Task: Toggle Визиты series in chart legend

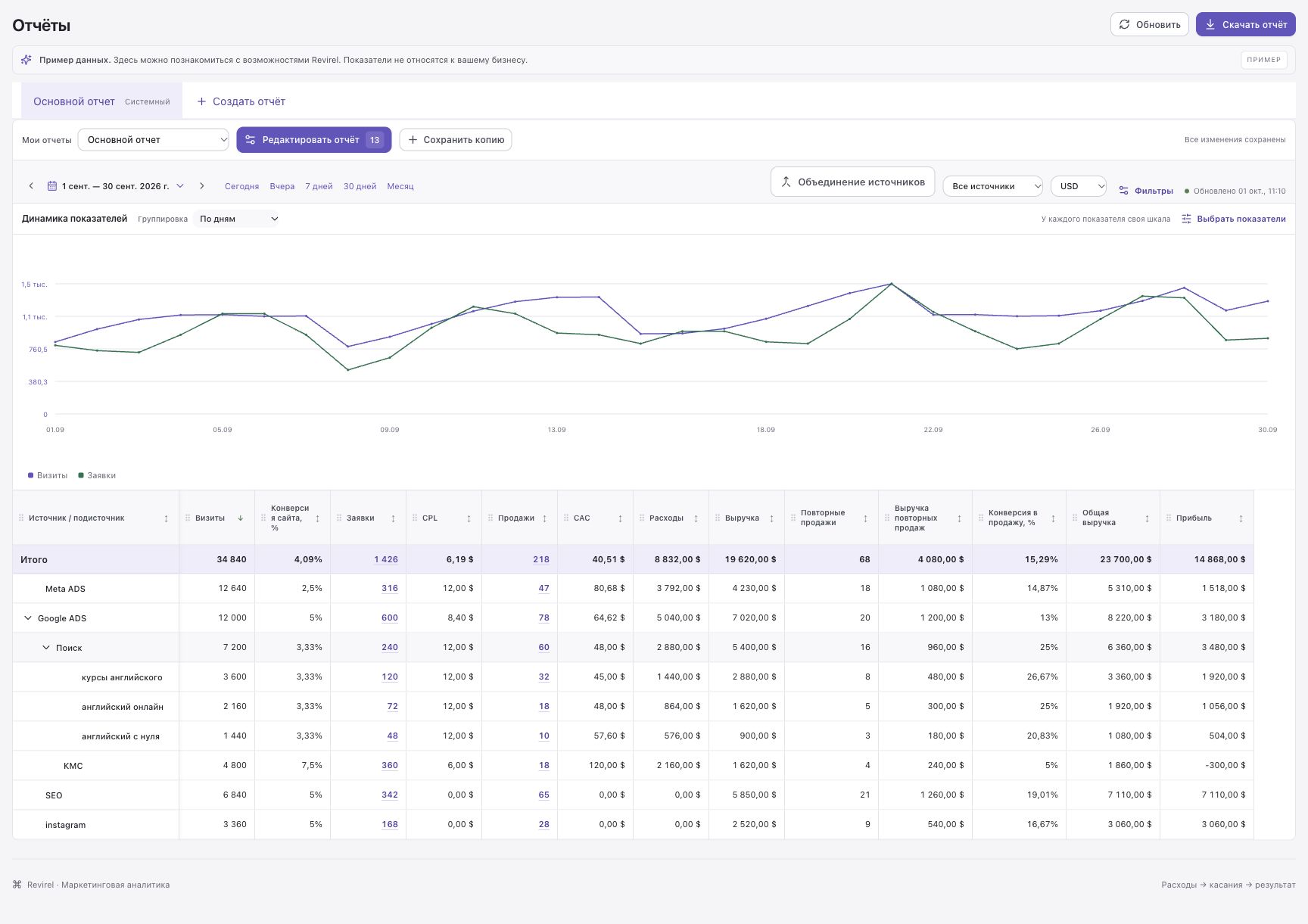Action: pos(47,475)
